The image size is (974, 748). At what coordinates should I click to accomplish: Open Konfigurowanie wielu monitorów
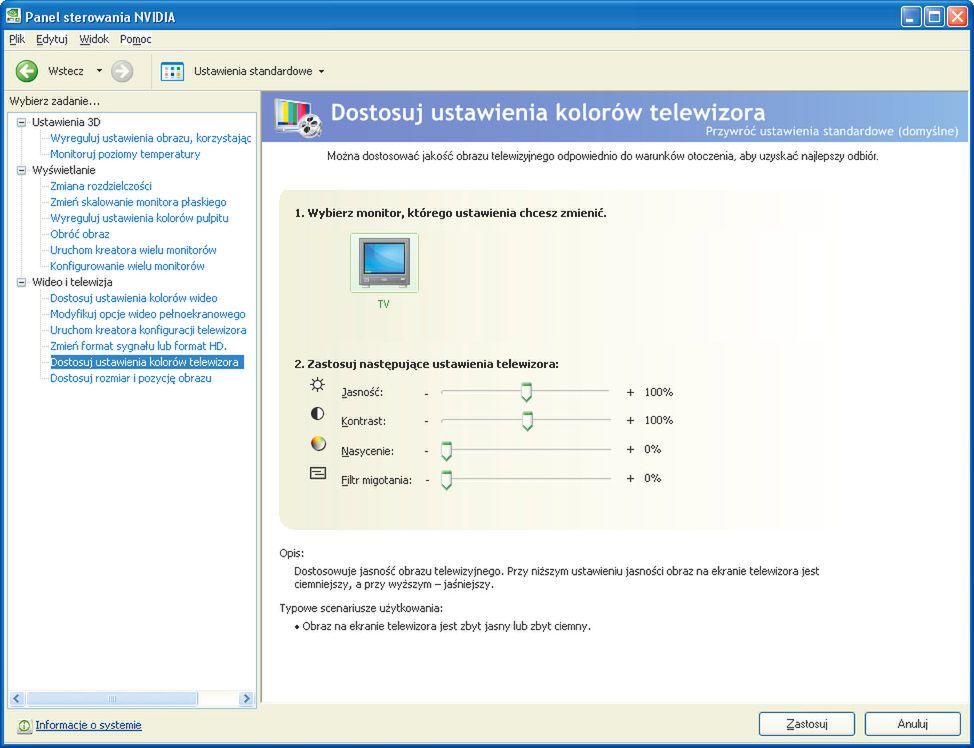(x=127, y=266)
